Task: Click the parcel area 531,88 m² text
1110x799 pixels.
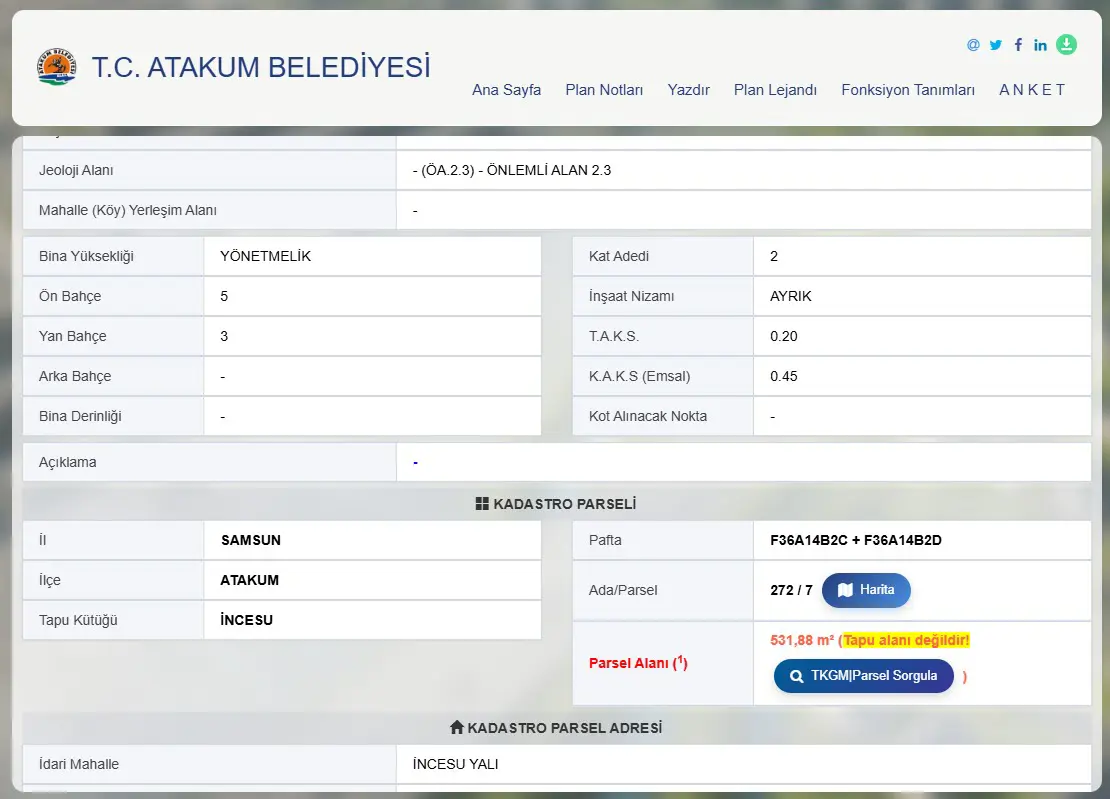Action: click(802, 640)
